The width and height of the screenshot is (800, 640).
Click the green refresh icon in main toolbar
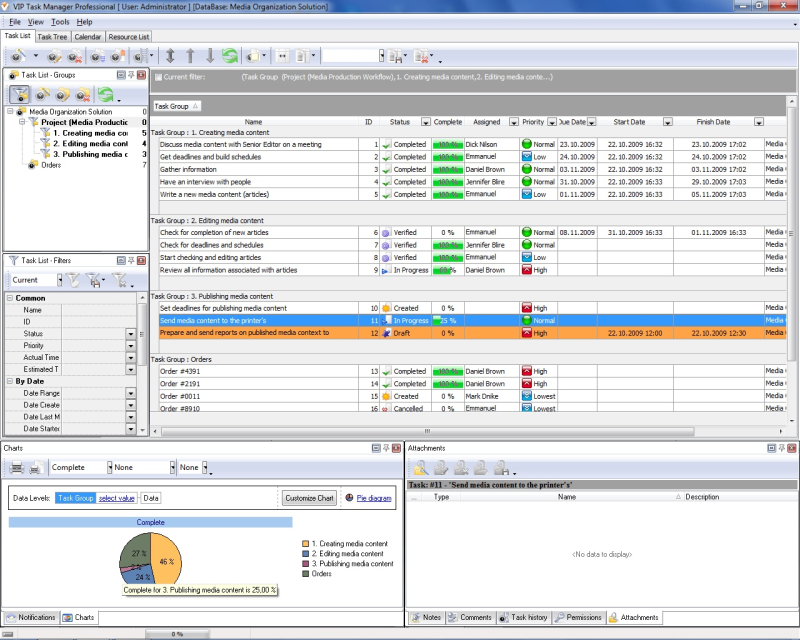tap(230, 56)
